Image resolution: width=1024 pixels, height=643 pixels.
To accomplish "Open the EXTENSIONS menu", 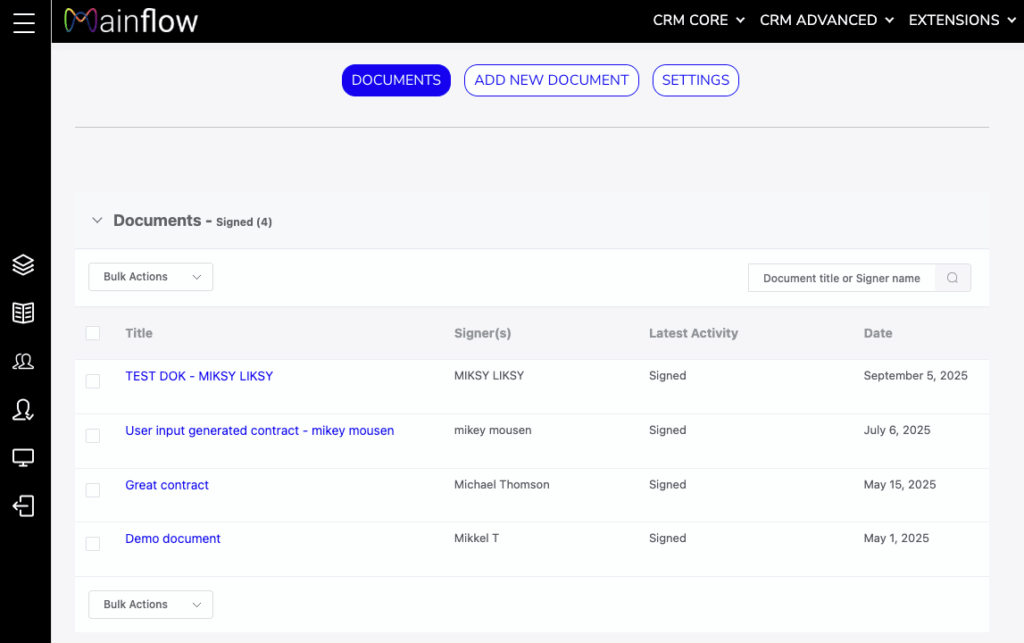I will coord(961,20).
